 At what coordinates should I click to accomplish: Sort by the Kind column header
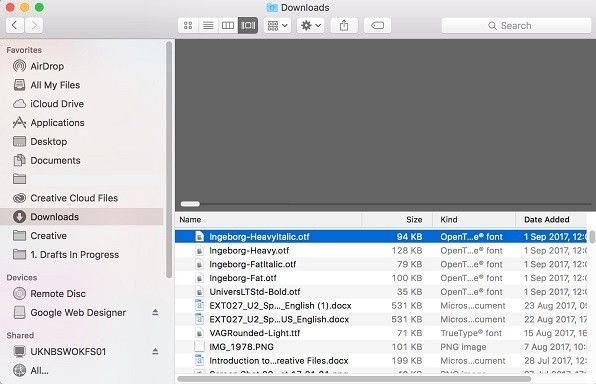[x=474, y=220]
